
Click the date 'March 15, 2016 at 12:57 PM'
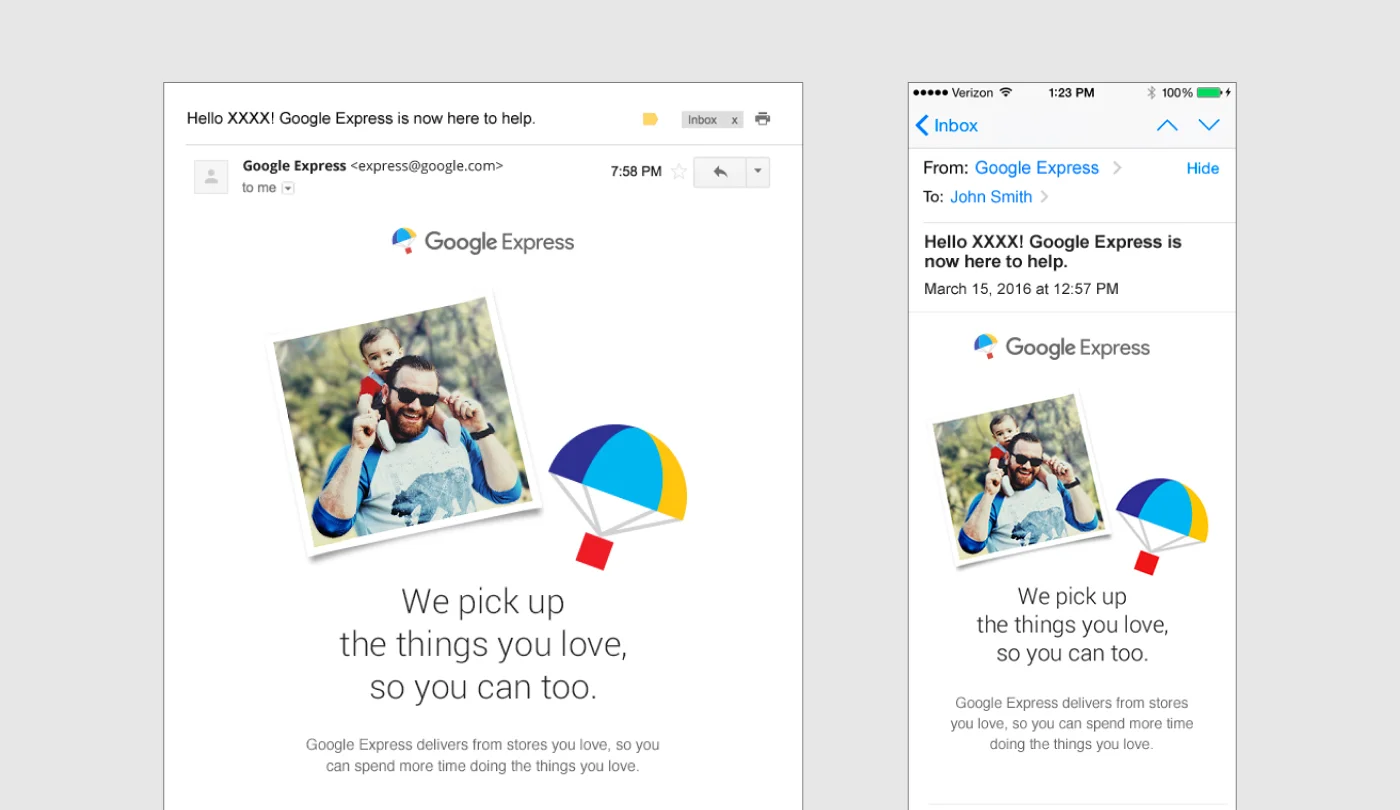pyautogui.click(x=1021, y=289)
